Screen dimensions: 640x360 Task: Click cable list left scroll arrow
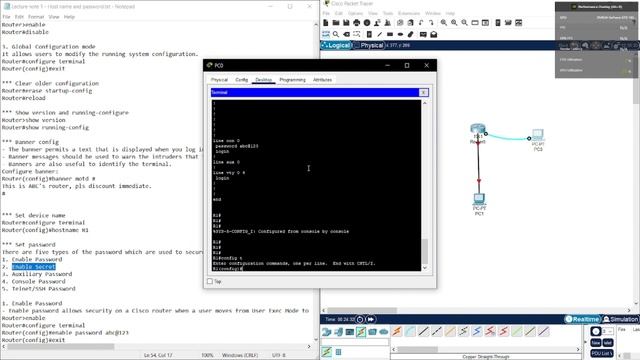click(394, 349)
